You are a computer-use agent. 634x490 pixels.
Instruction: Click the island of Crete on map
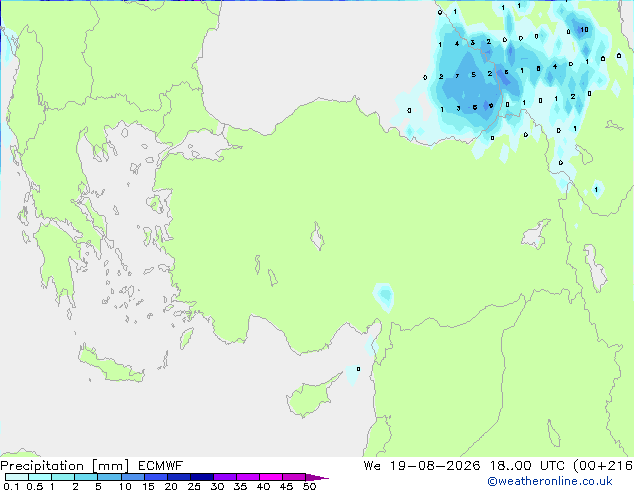pyautogui.click(x=110, y=366)
